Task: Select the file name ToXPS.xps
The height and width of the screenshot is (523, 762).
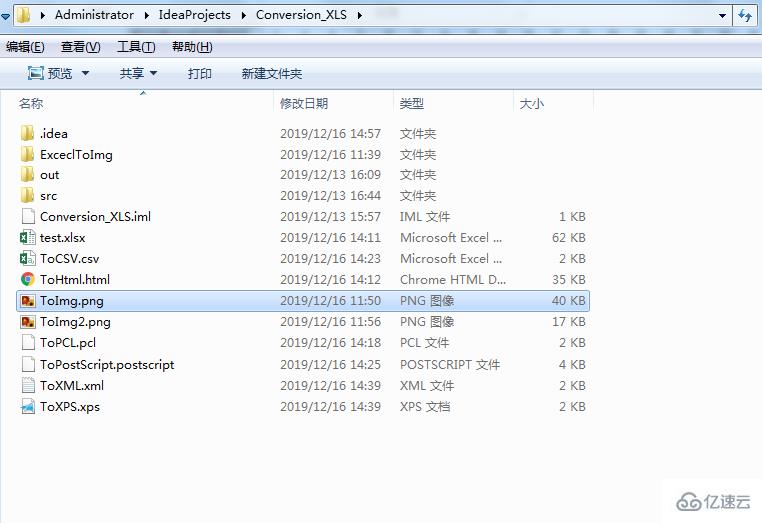Action: coord(70,407)
